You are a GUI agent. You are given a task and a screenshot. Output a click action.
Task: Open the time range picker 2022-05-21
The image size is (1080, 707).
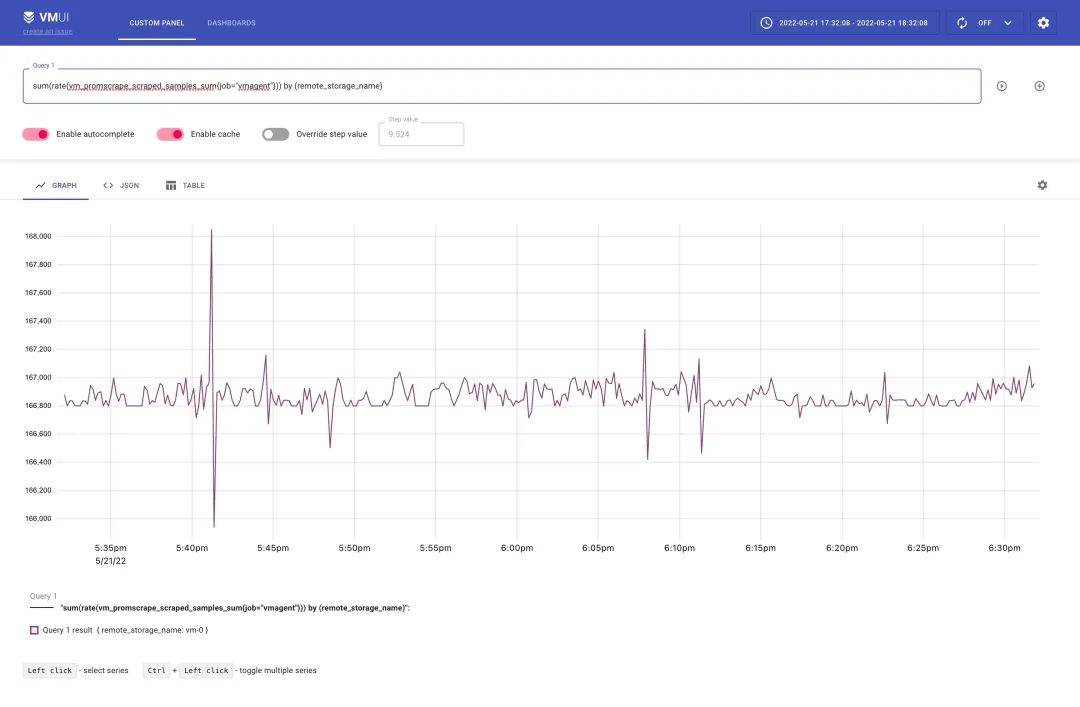(x=845, y=23)
